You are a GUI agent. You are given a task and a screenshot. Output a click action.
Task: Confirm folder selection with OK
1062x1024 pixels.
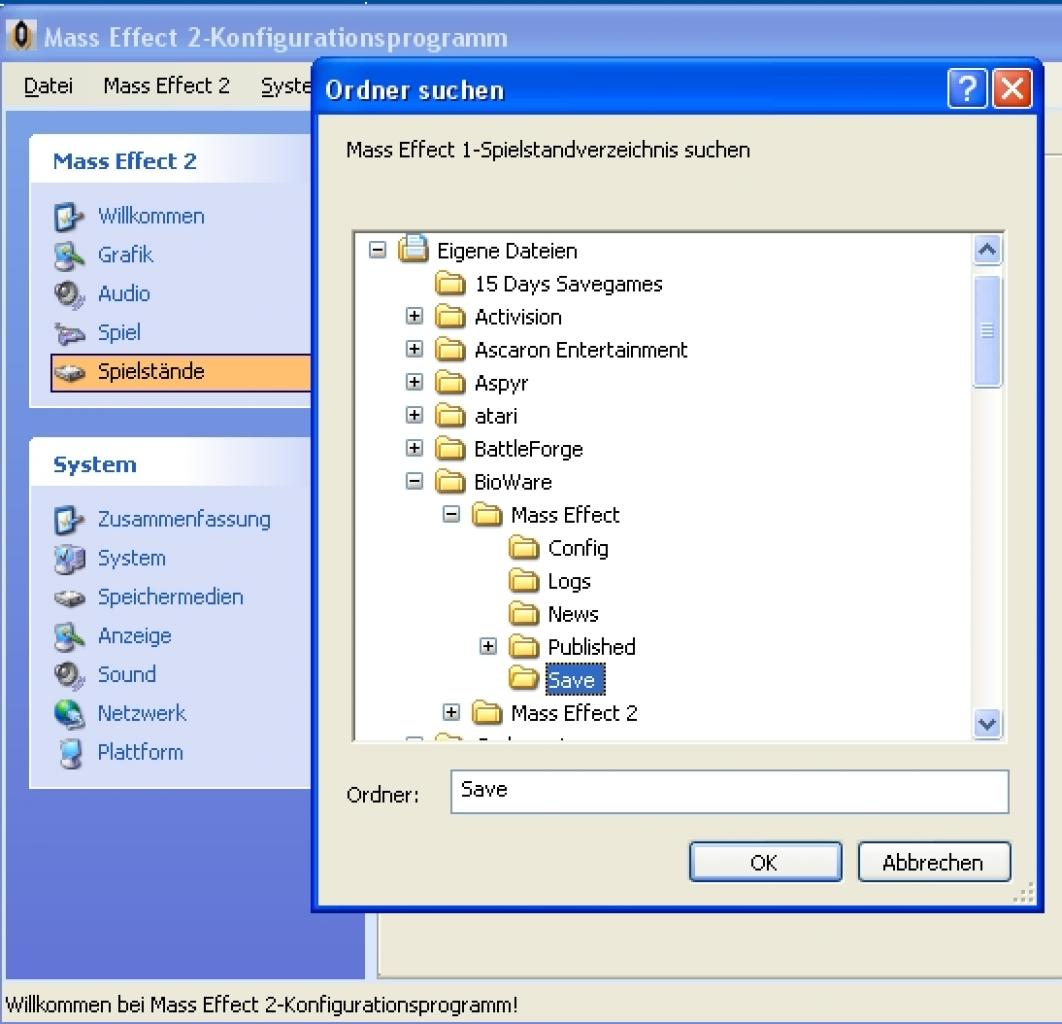[x=765, y=862]
